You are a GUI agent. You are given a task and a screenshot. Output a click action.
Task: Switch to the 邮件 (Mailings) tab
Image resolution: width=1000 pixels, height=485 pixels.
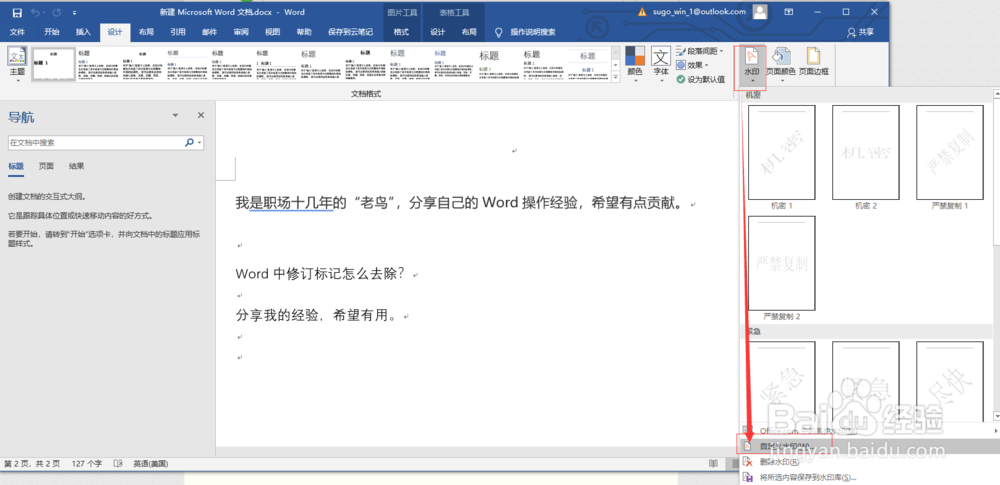[x=210, y=32]
